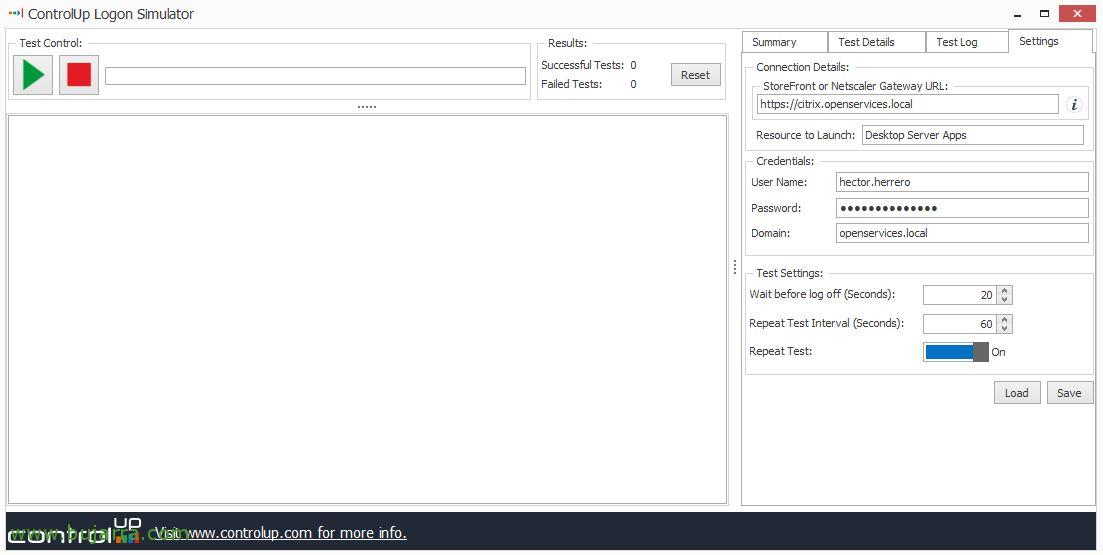Start the test with the green play button

point(33,75)
